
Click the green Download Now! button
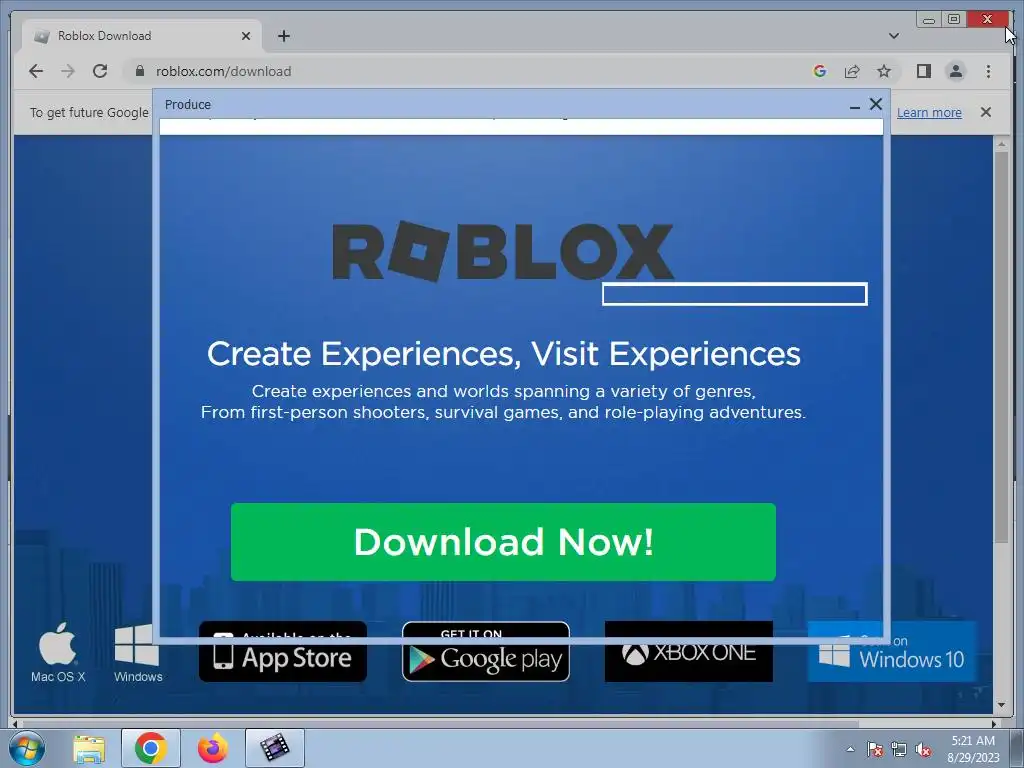[x=503, y=542]
